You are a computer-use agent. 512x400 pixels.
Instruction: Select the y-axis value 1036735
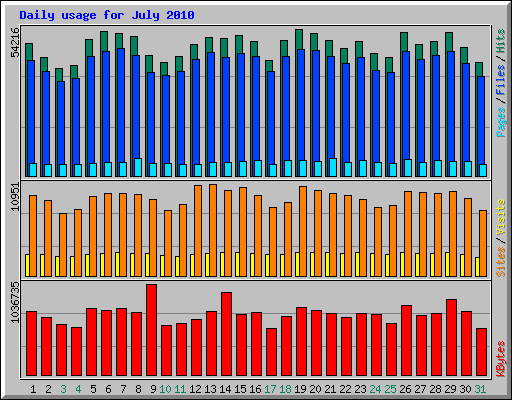tap(15, 302)
